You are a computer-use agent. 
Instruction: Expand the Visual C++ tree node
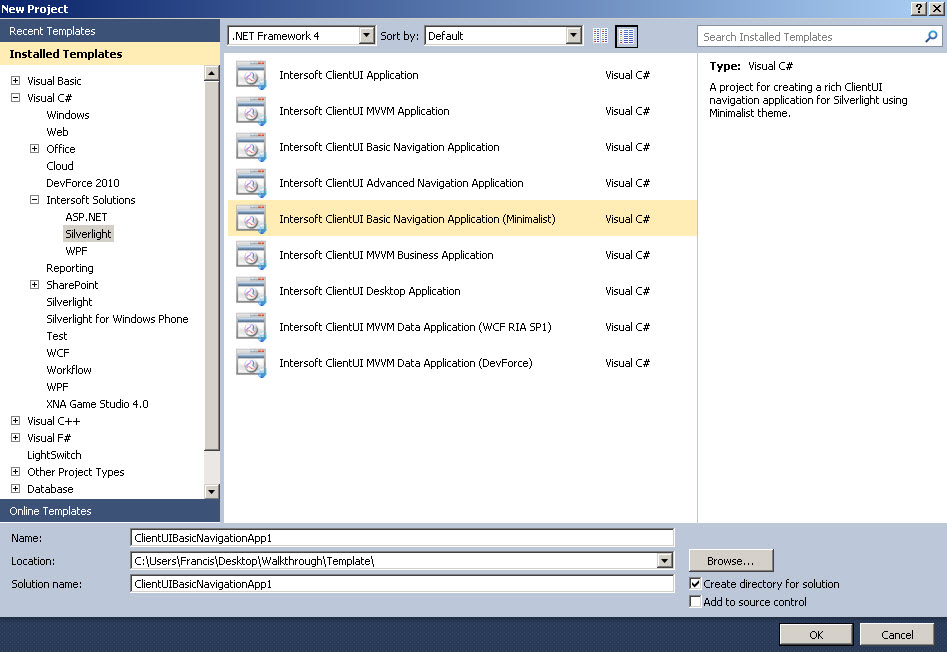point(16,421)
